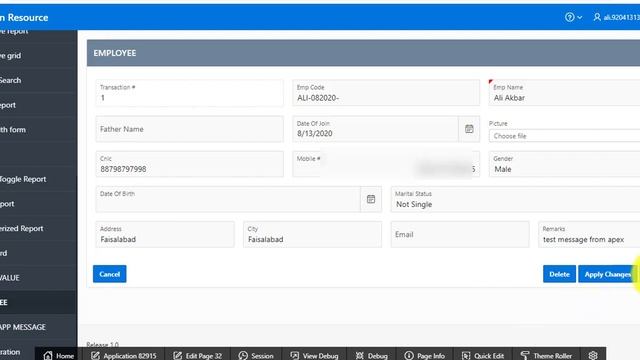Open the help menu icon

573,17
